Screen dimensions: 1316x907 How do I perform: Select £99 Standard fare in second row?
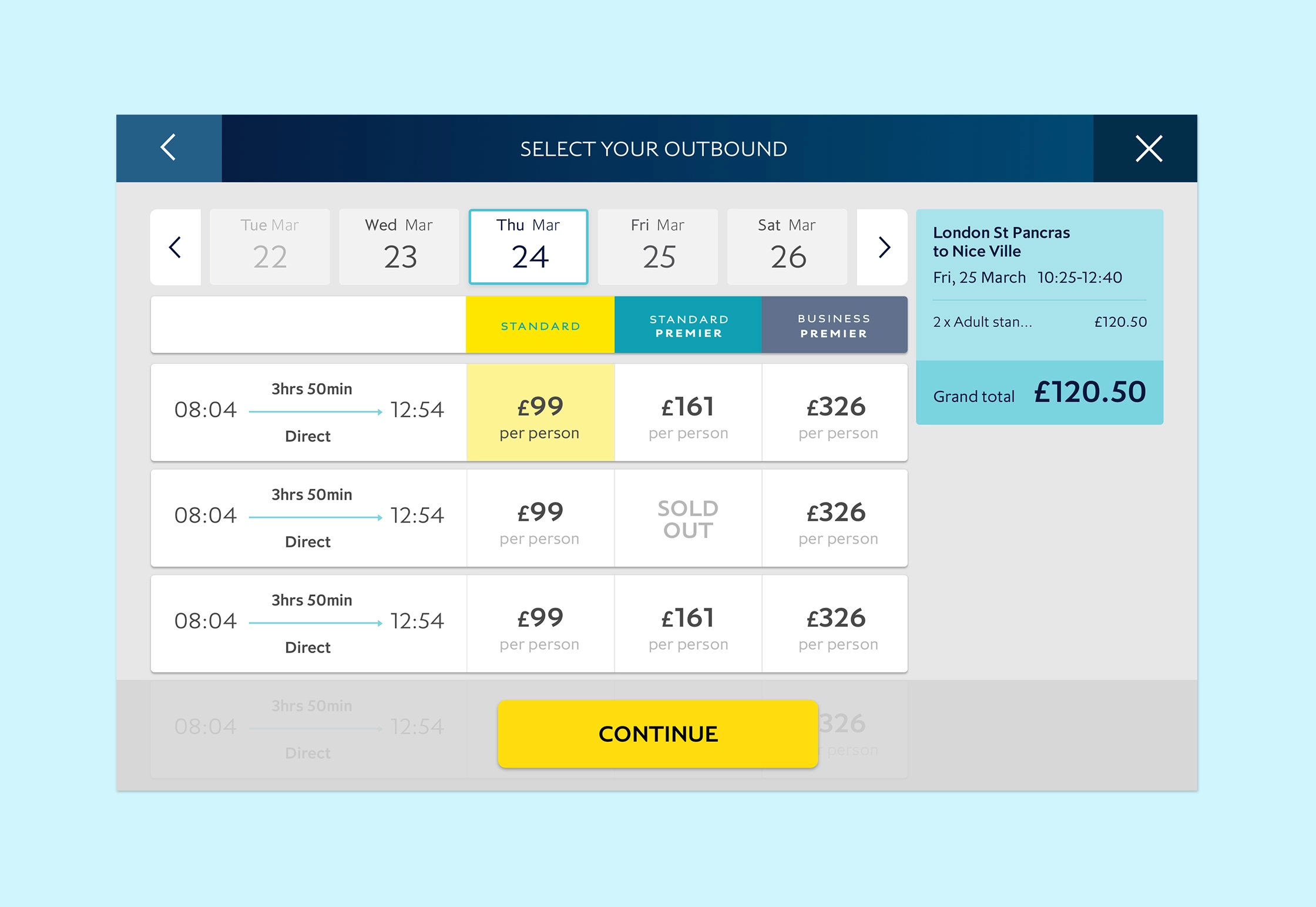pyautogui.click(x=540, y=518)
